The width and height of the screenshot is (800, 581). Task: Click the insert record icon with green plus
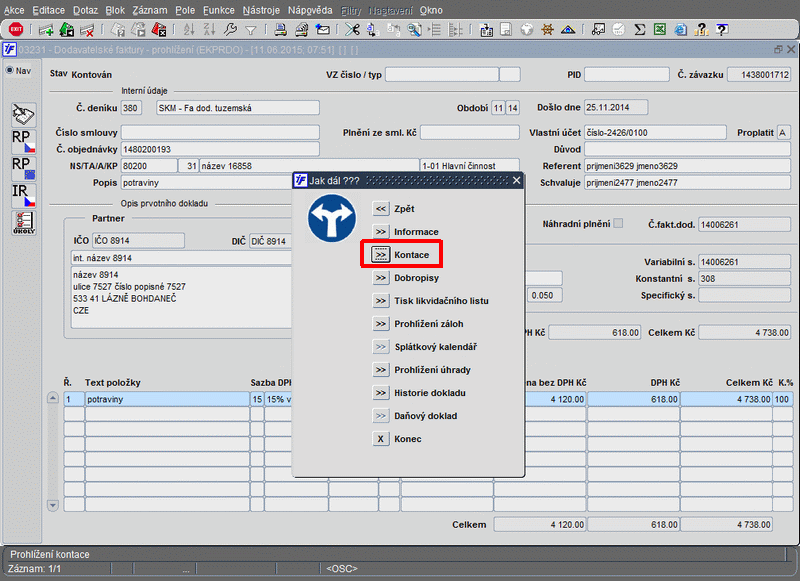[46, 30]
